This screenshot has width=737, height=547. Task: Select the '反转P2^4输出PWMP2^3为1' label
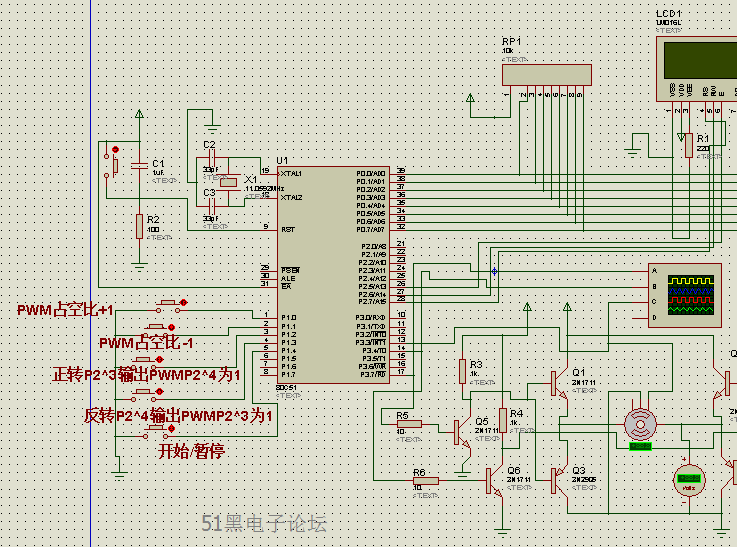click(178, 416)
